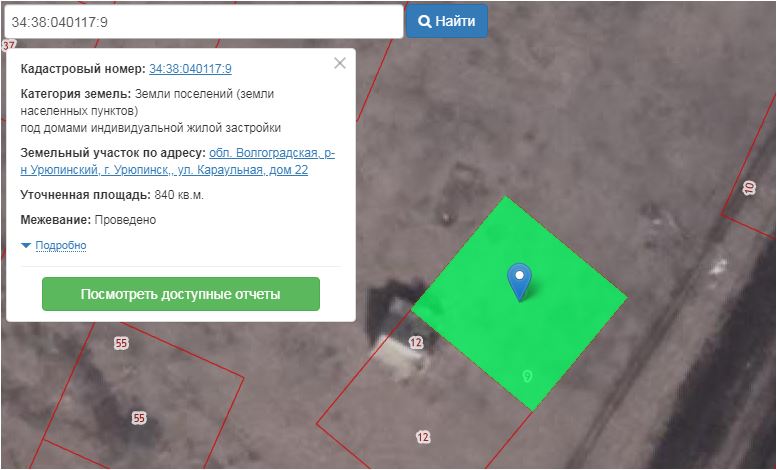Expand the Подробно details section
The width and height of the screenshot is (777, 470).
[x=60, y=245]
